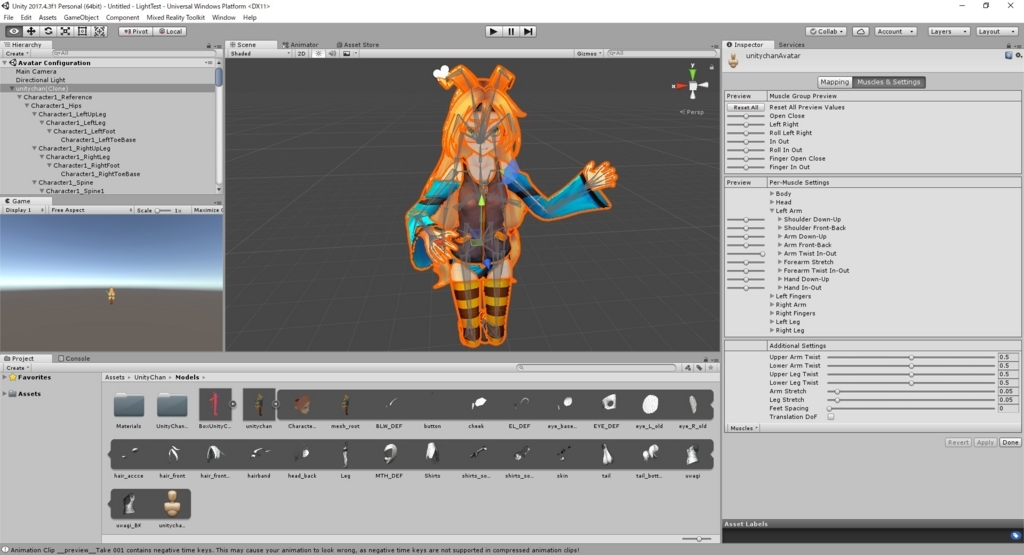This screenshot has height=555, width=1024.
Task: Click the Pause button
Action: 511,31
